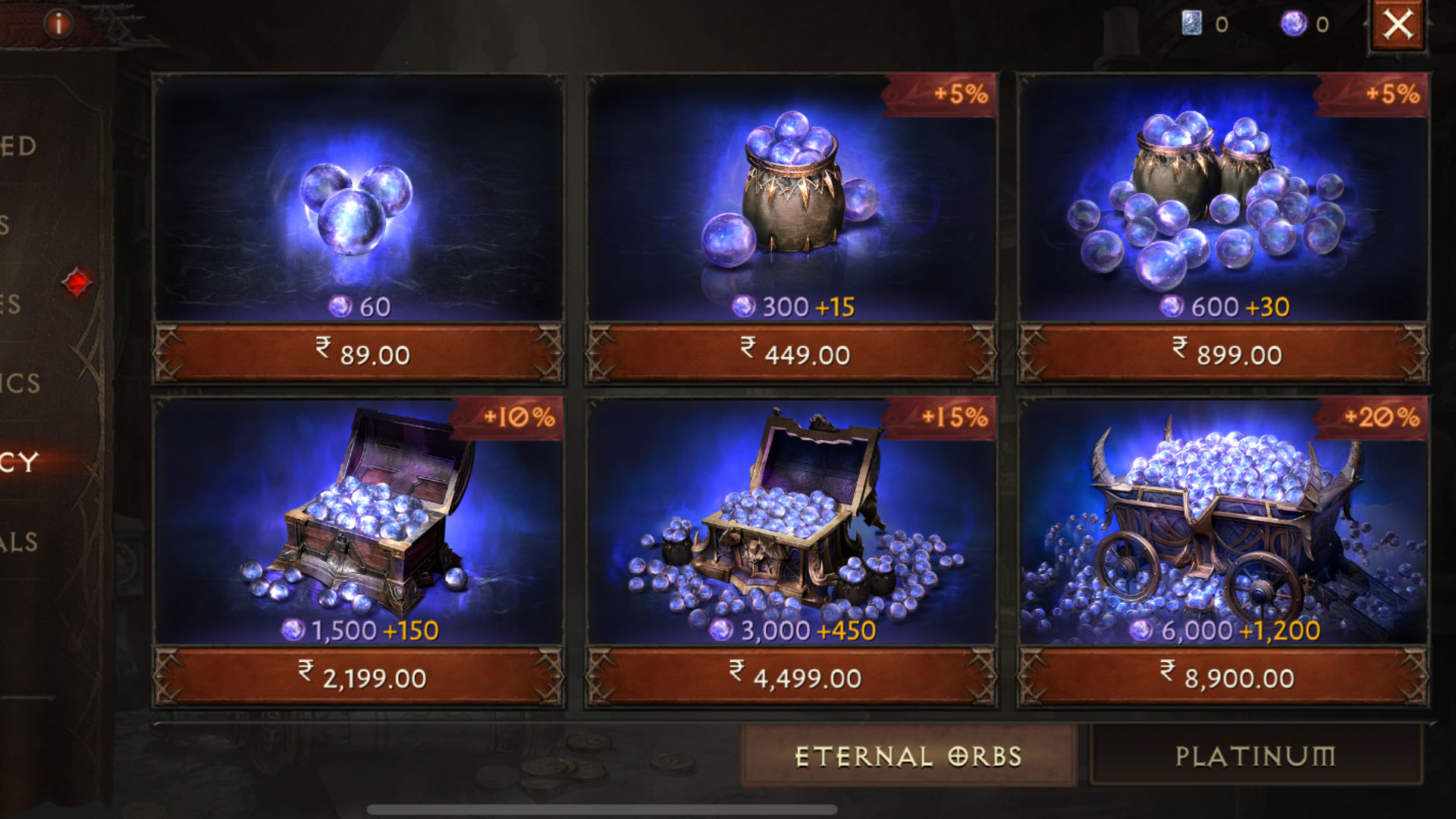Viewport: 1456px width, 819px height.
Task: Choose the orb pouch 300 +15 pack
Action: click(791, 199)
